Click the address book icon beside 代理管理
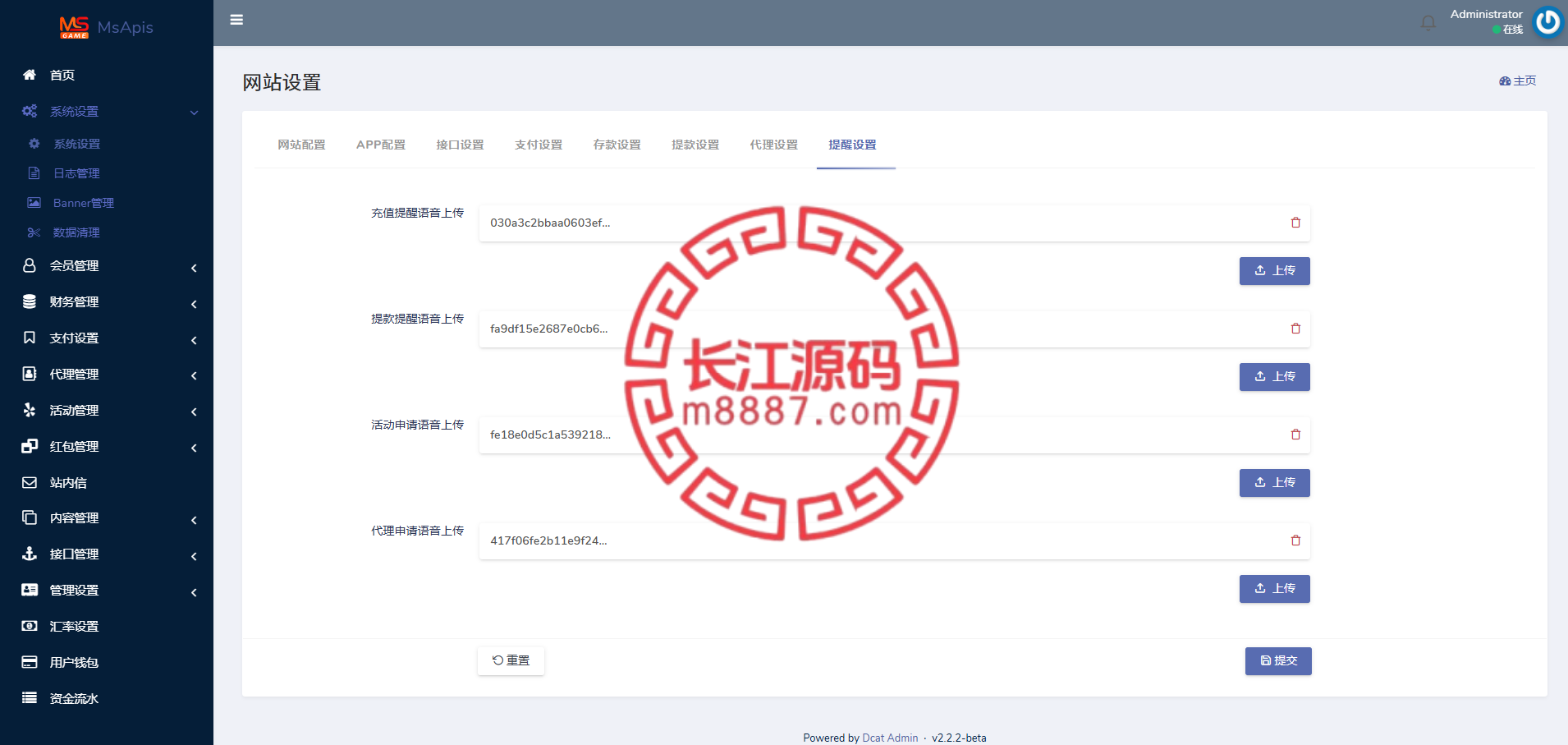 coord(30,374)
